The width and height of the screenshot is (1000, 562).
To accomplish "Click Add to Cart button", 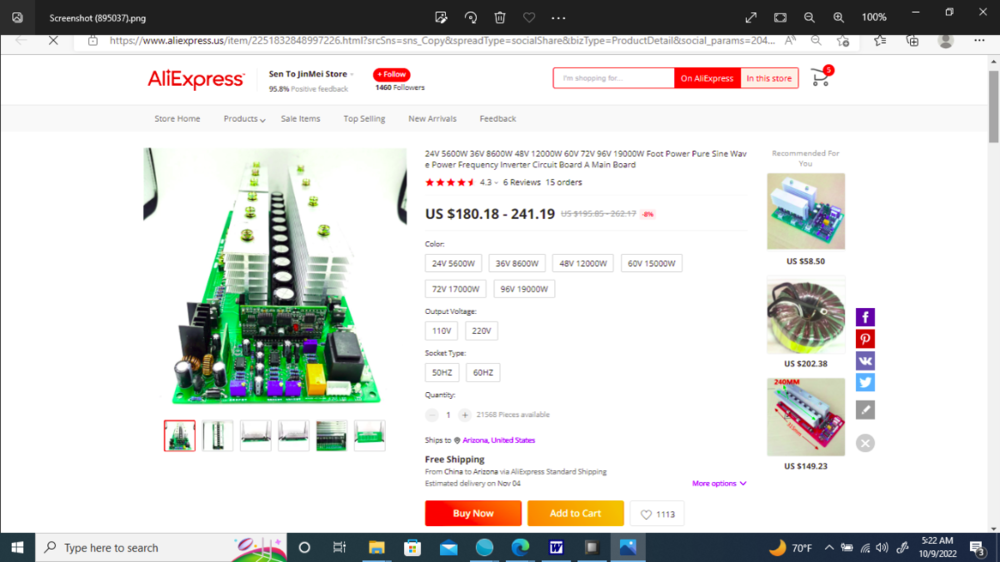I will click(x=575, y=513).
